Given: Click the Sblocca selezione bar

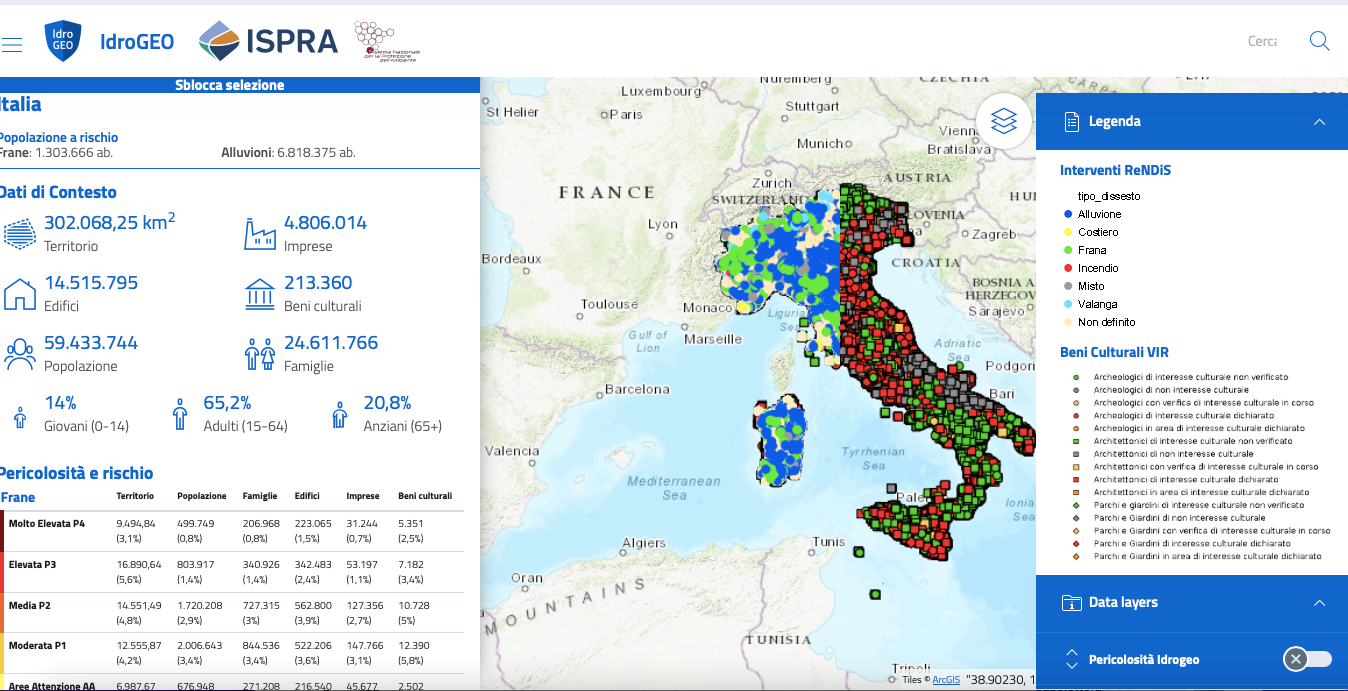Looking at the screenshot, I should coord(230,85).
